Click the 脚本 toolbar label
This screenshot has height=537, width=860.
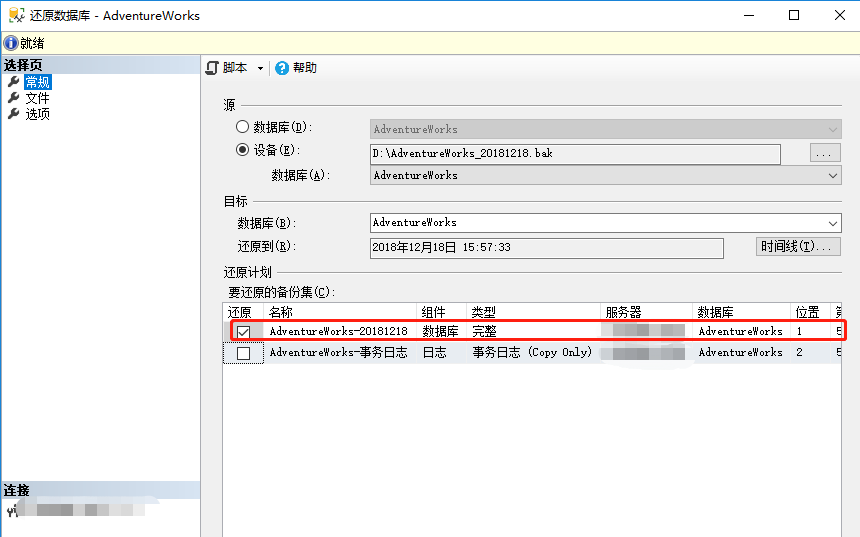pyautogui.click(x=235, y=68)
